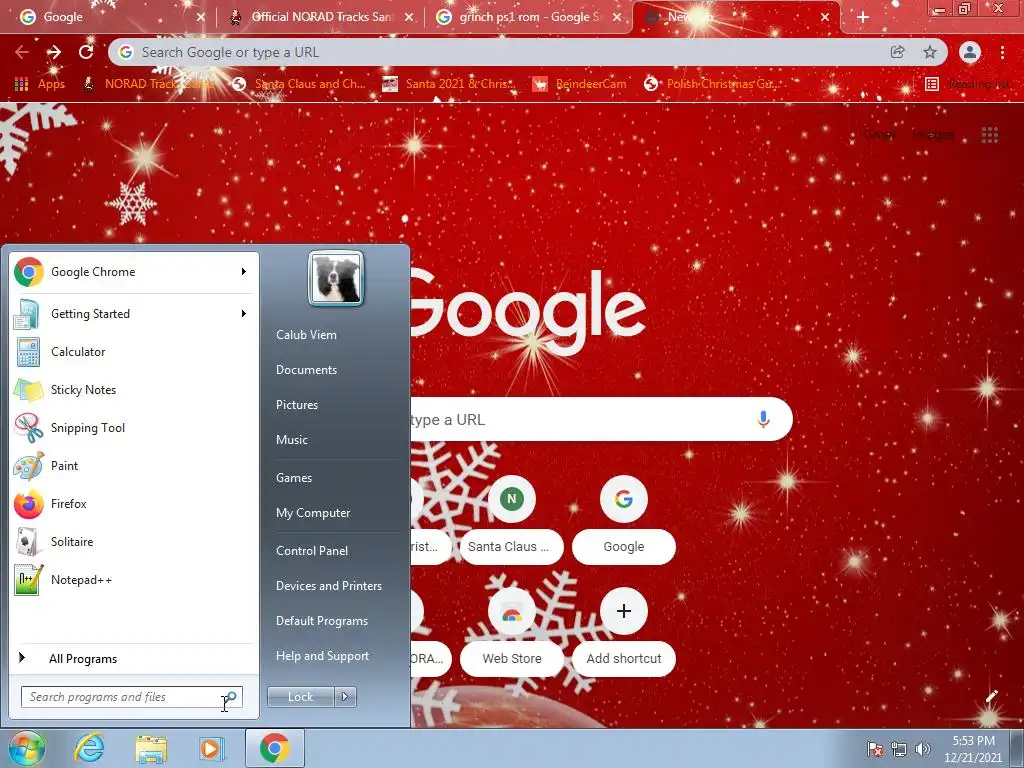Open the Action Center flag icon

coord(874,749)
